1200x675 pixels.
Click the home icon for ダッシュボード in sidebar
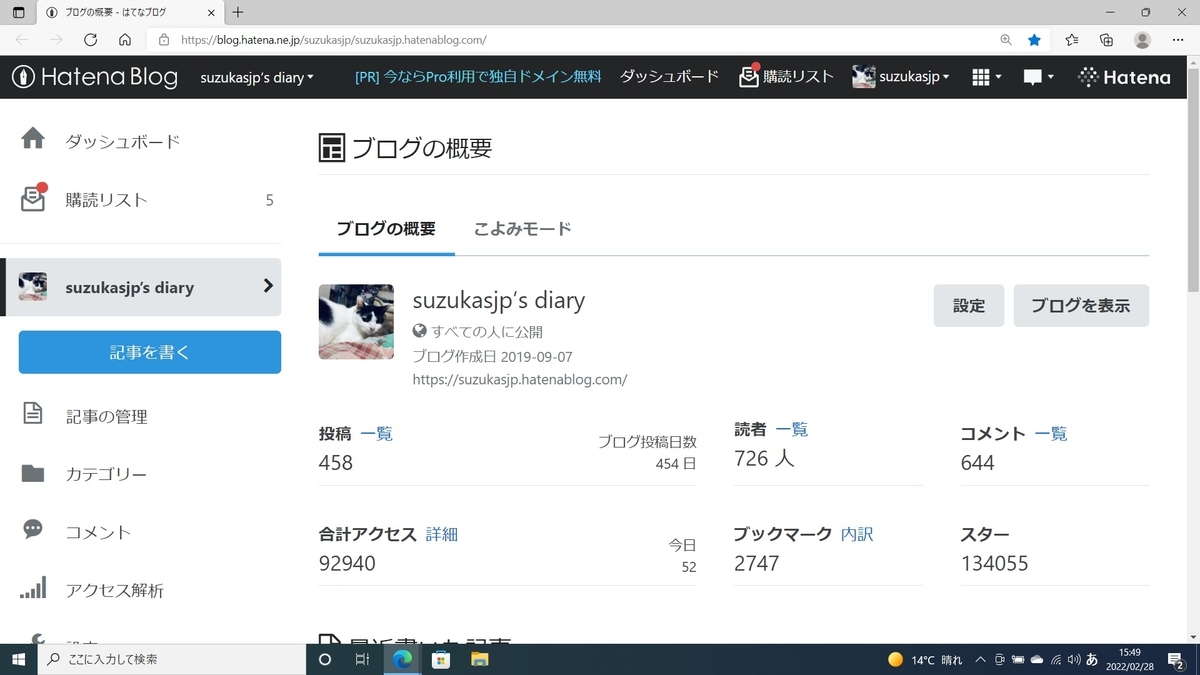33,140
